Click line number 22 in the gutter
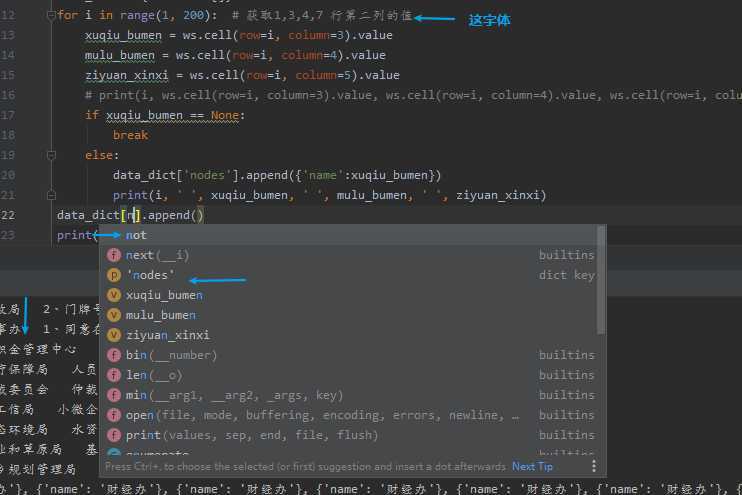 point(8,215)
